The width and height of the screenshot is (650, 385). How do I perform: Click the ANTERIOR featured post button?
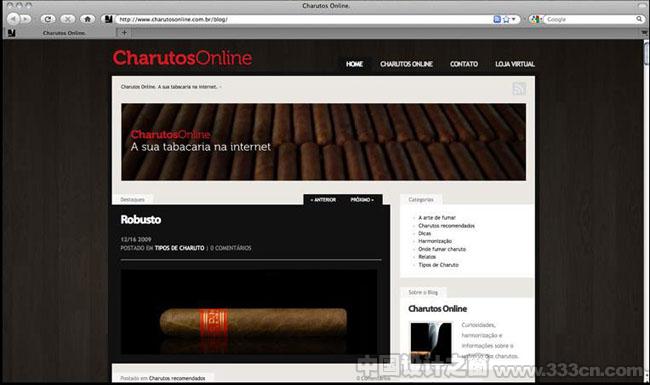point(323,200)
